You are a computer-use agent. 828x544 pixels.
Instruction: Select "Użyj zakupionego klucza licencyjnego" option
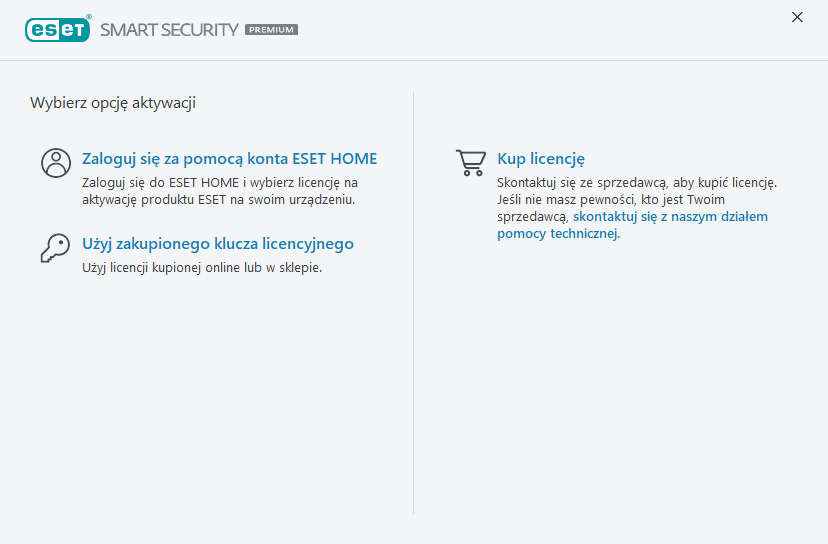[x=217, y=244]
